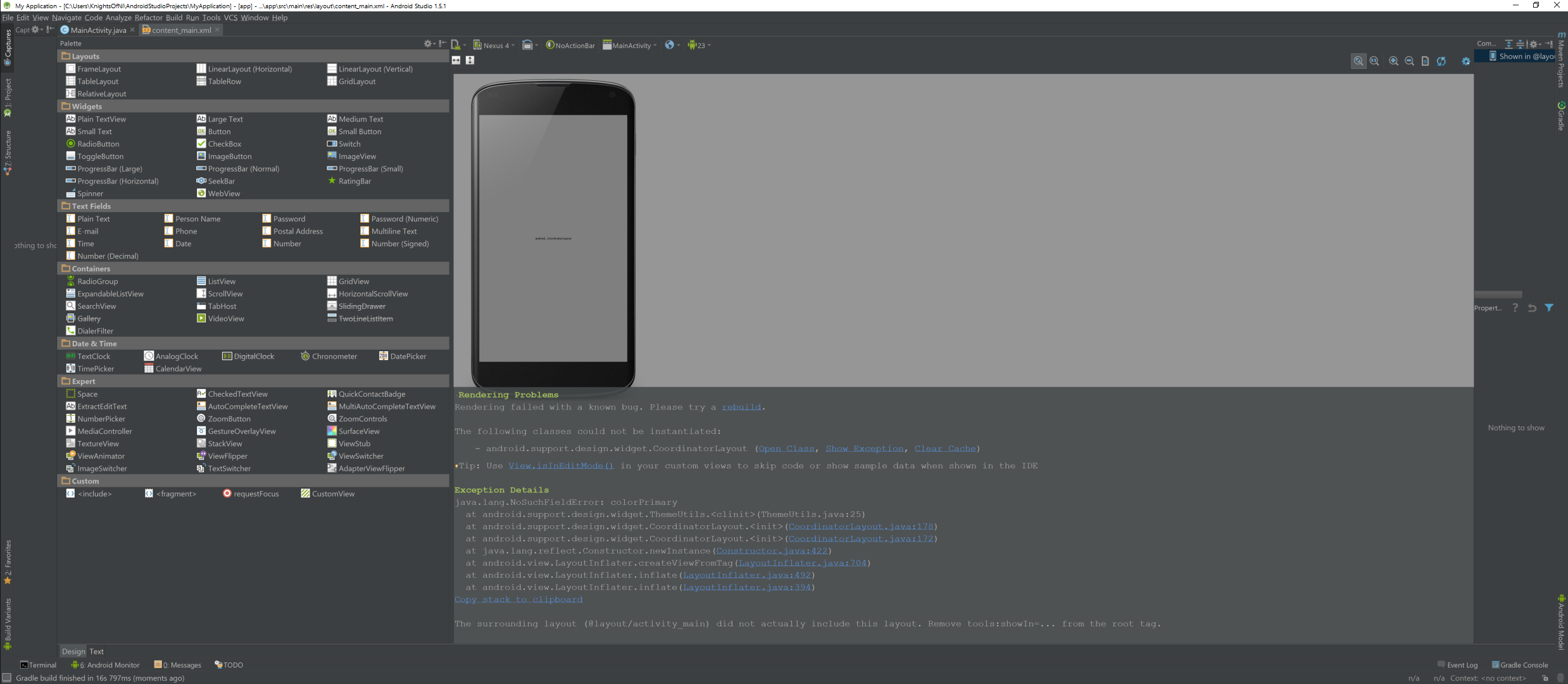Open the Gradle Console tool window
The width and height of the screenshot is (1568, 684).
click(x=1519, y=665)
